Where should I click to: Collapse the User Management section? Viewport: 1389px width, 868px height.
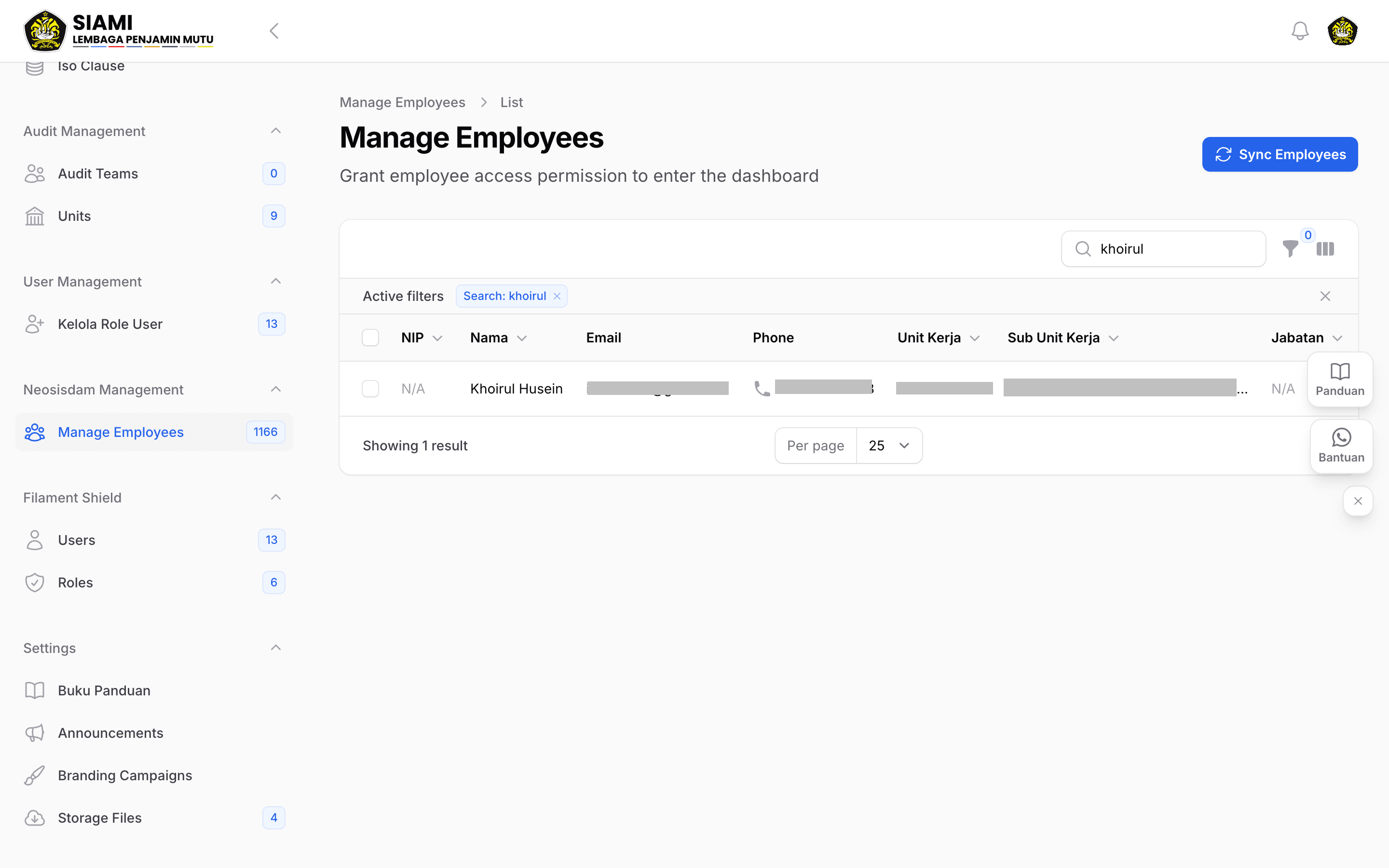point(275,281)
